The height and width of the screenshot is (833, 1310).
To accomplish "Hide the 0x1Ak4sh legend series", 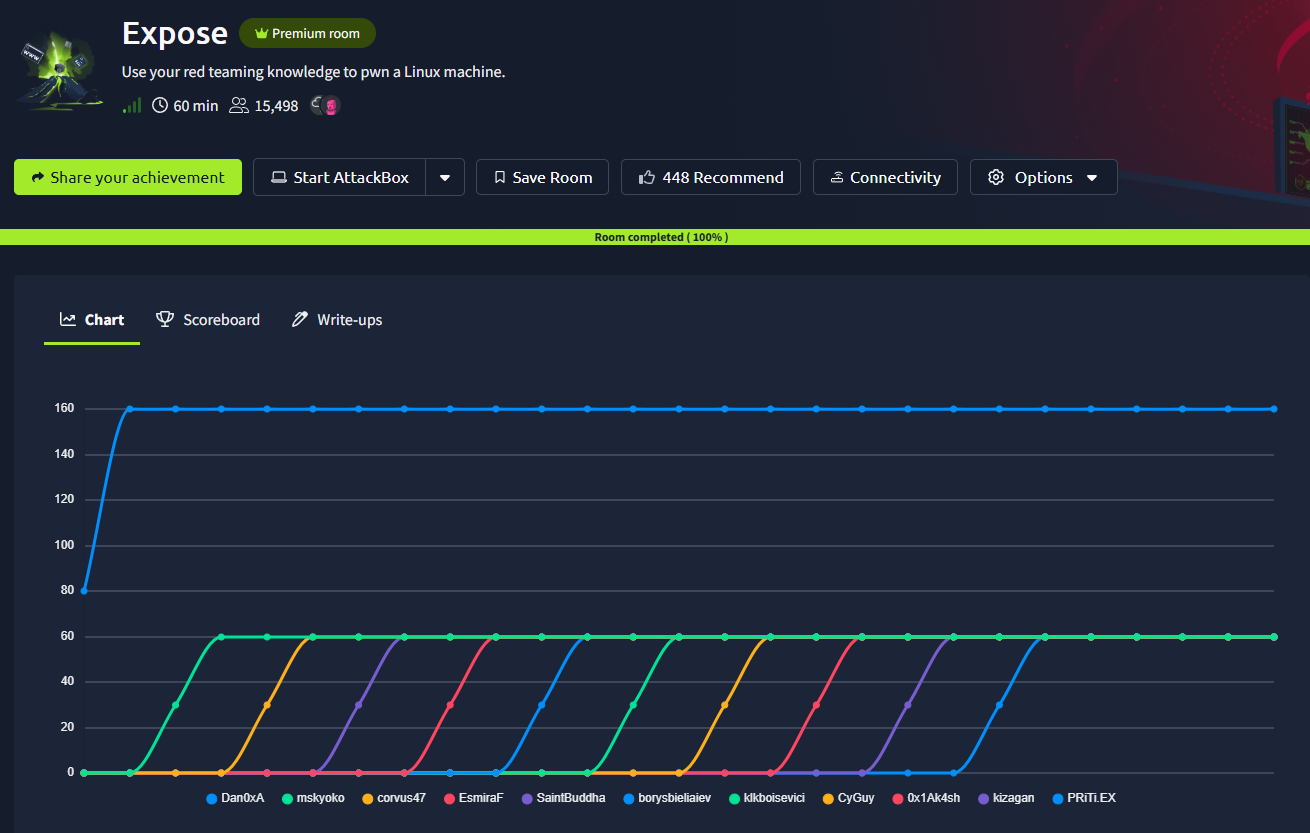I will point(926,798).
